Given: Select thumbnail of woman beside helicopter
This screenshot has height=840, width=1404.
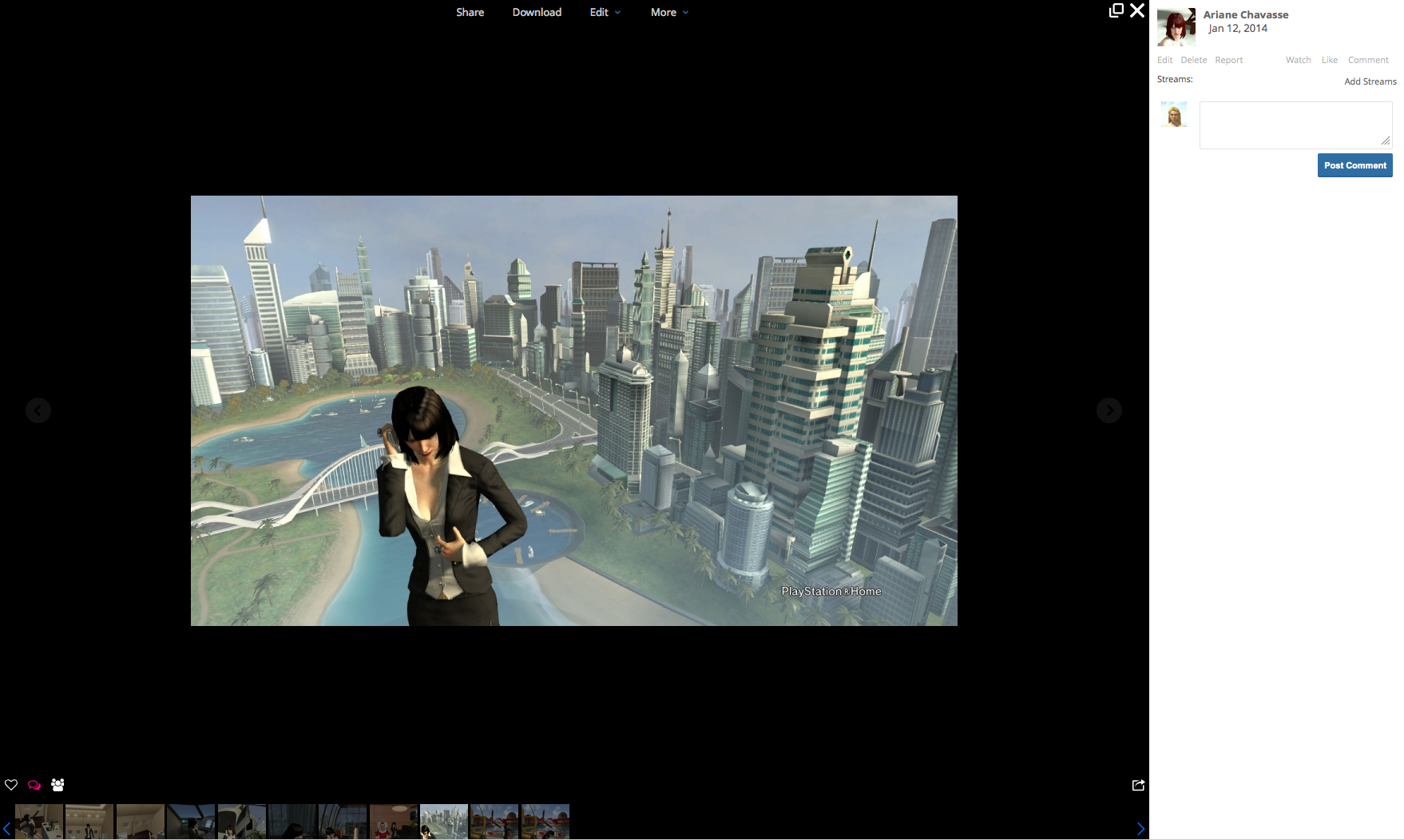Looking at the screenshot, I should coord(242,821).
